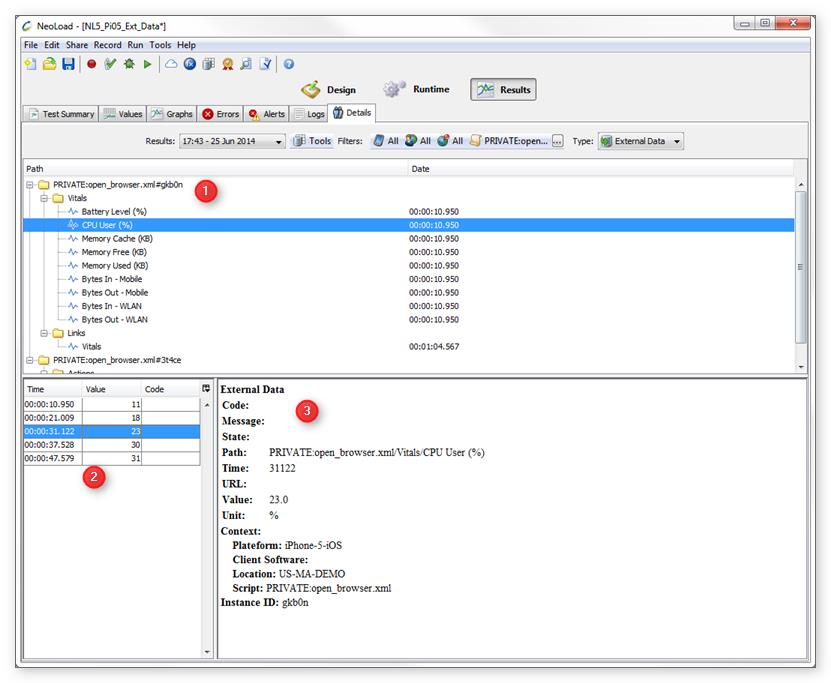Collapse the Vitals folder in tree

44,198
